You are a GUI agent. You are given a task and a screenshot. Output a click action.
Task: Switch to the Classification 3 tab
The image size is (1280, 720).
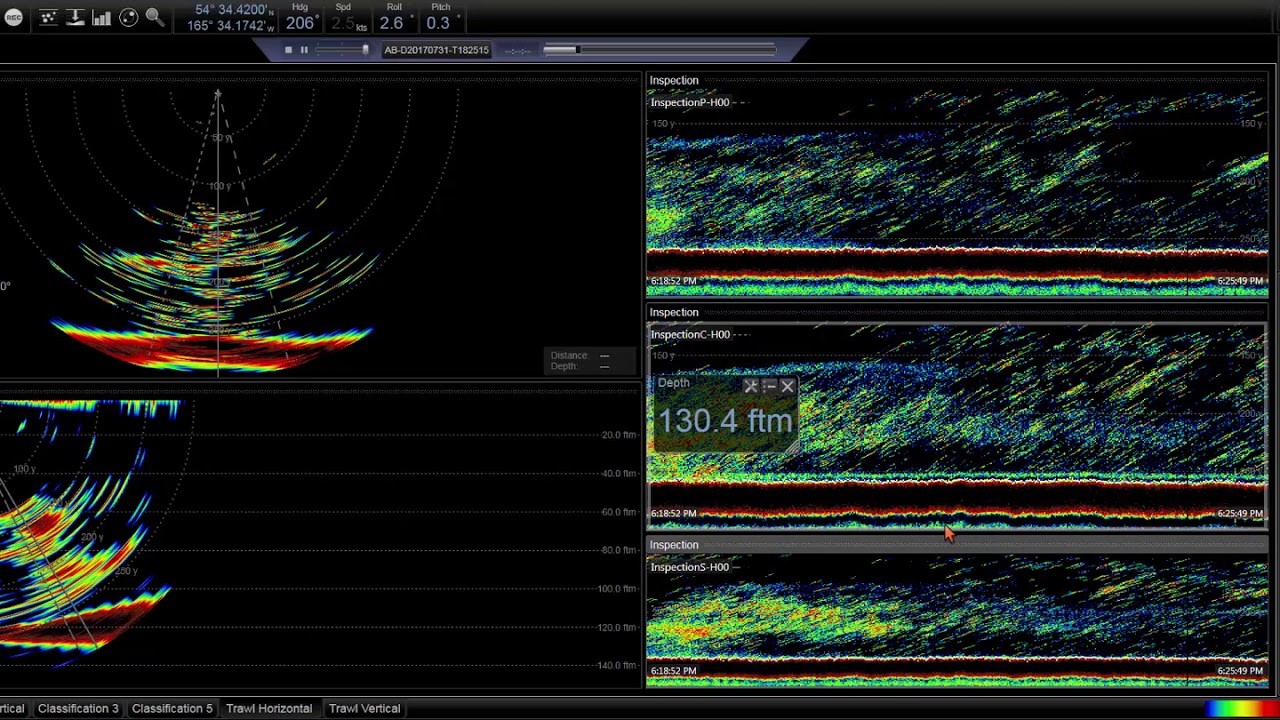tap(78, 708)
